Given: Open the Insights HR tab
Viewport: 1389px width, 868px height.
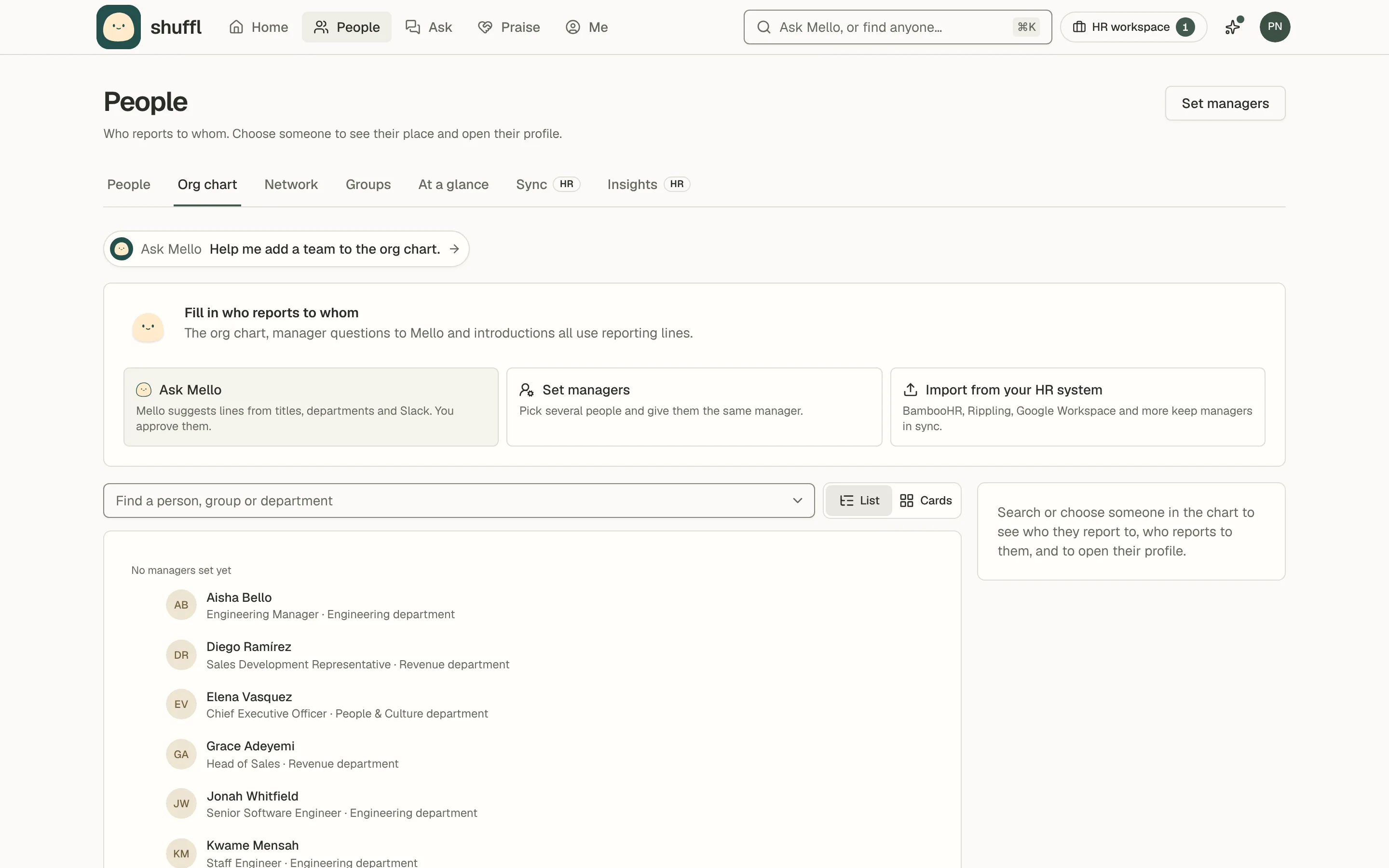Looking at the screenshot, I should tap(648, 184).
